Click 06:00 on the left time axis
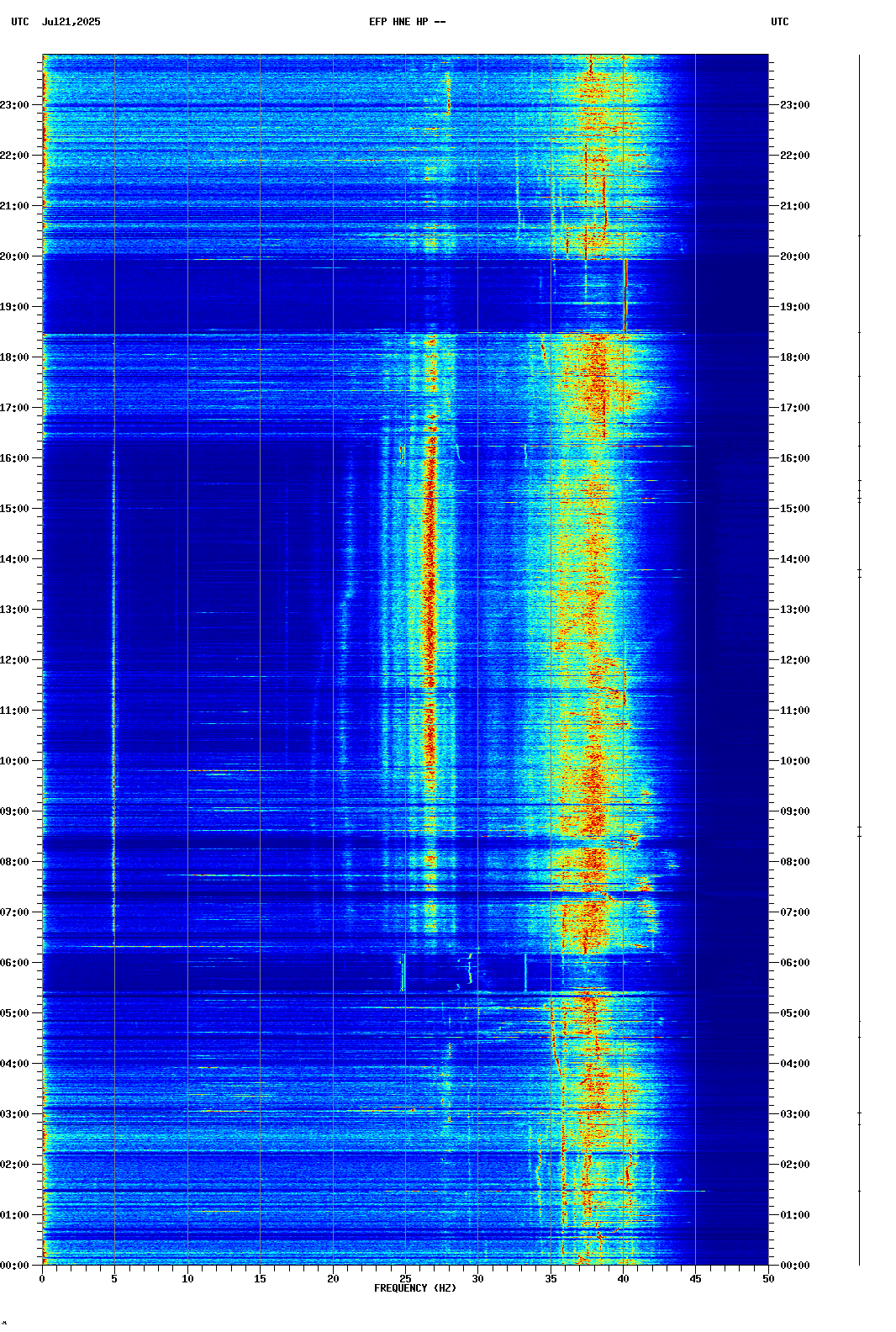This screenshot has height=1332, width=896. click(x=14, y=963)
